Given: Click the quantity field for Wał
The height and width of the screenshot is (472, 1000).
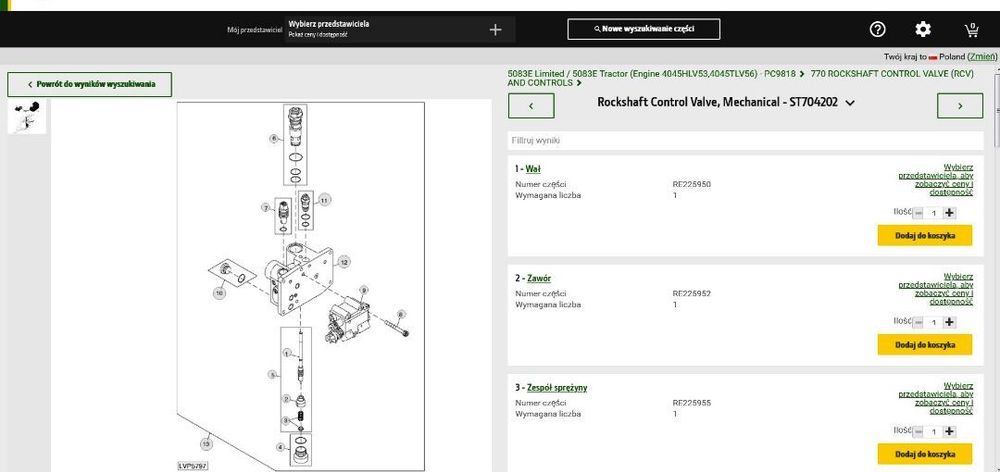Looking at the screenshot, I should 934,214.
